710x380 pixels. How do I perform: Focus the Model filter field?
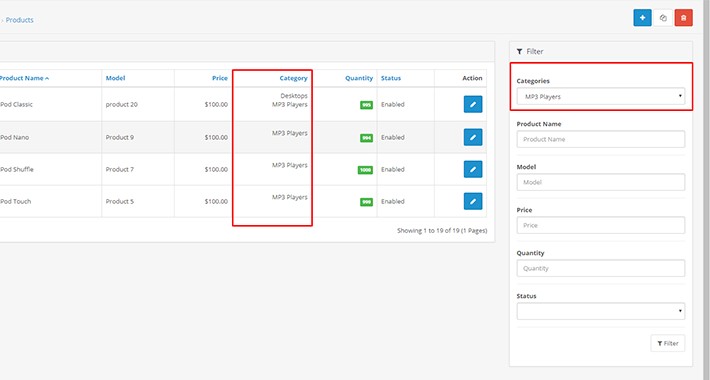(600, 182)
